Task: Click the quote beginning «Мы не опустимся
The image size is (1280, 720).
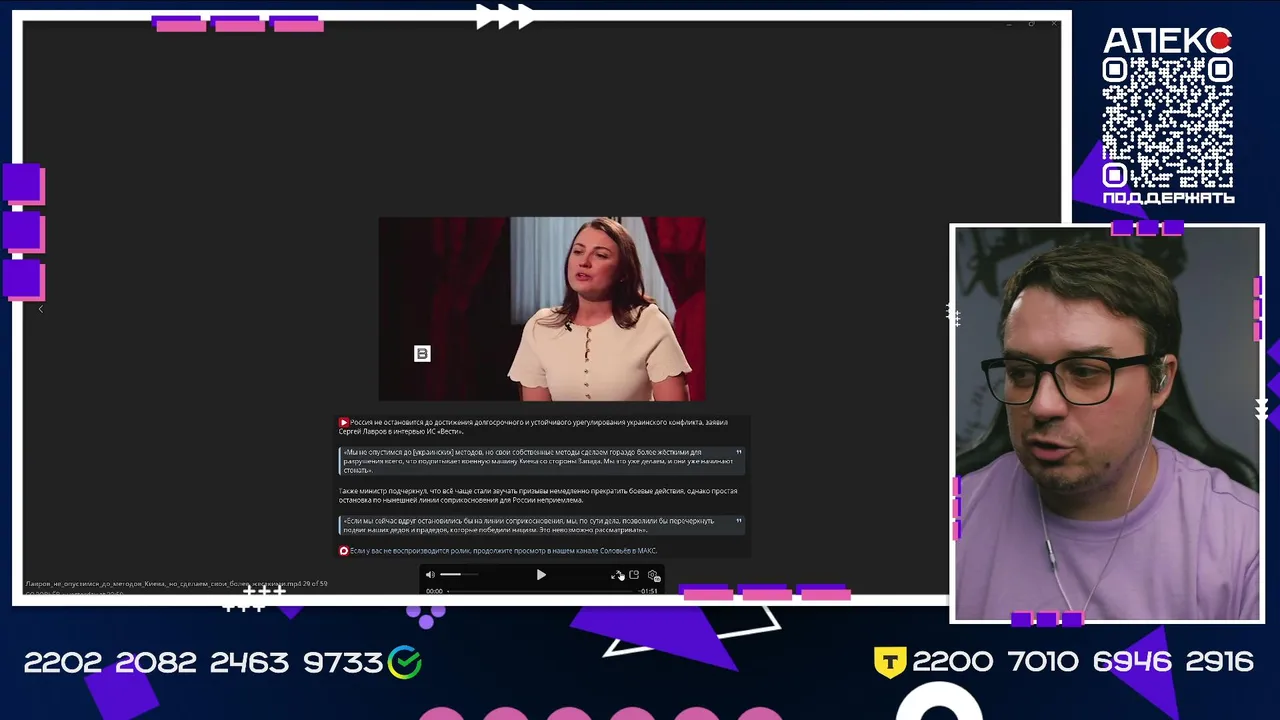Action: click(541, 461)
